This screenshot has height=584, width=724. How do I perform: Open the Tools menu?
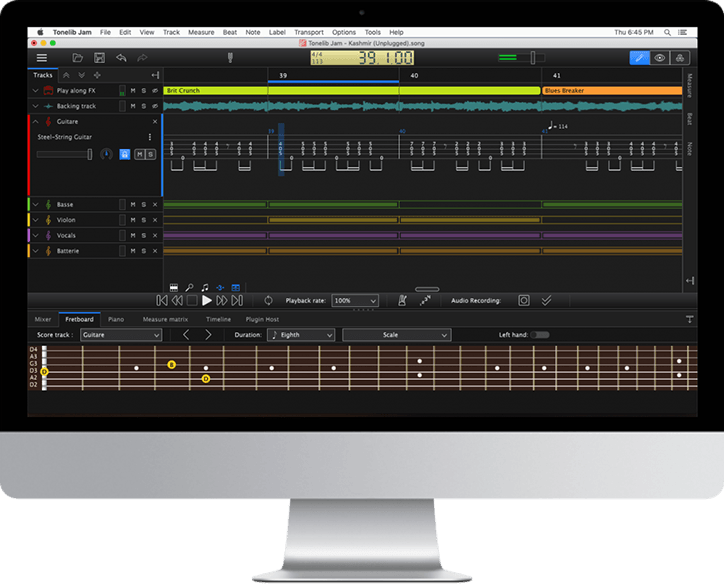click(373, 32)
